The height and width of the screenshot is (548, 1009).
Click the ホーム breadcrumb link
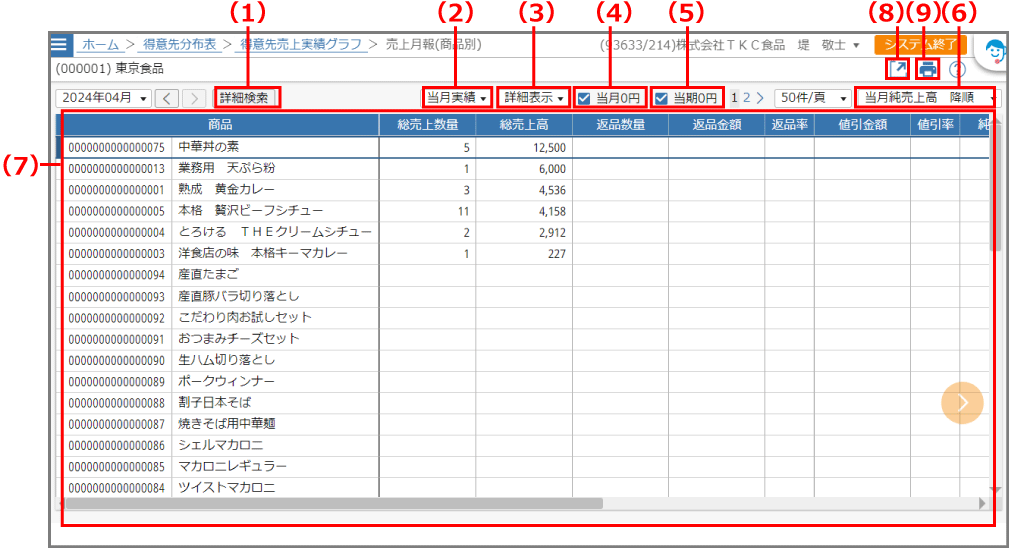[x=100, y=44]
